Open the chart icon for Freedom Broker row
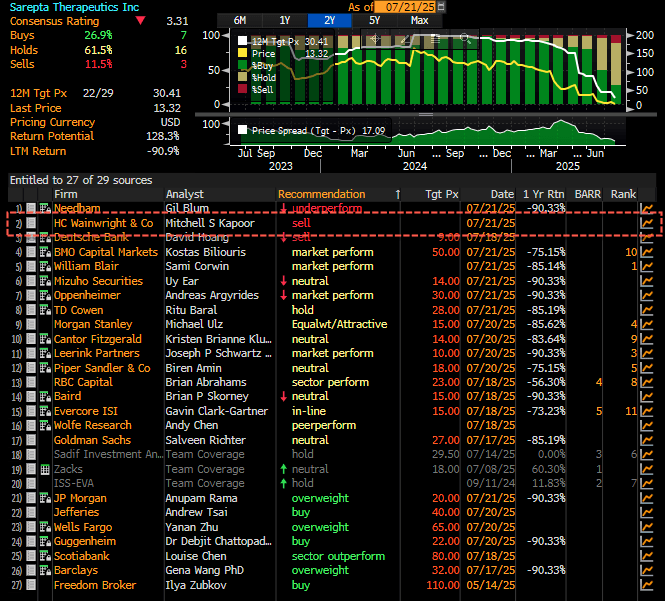 [x=647, y=585]
